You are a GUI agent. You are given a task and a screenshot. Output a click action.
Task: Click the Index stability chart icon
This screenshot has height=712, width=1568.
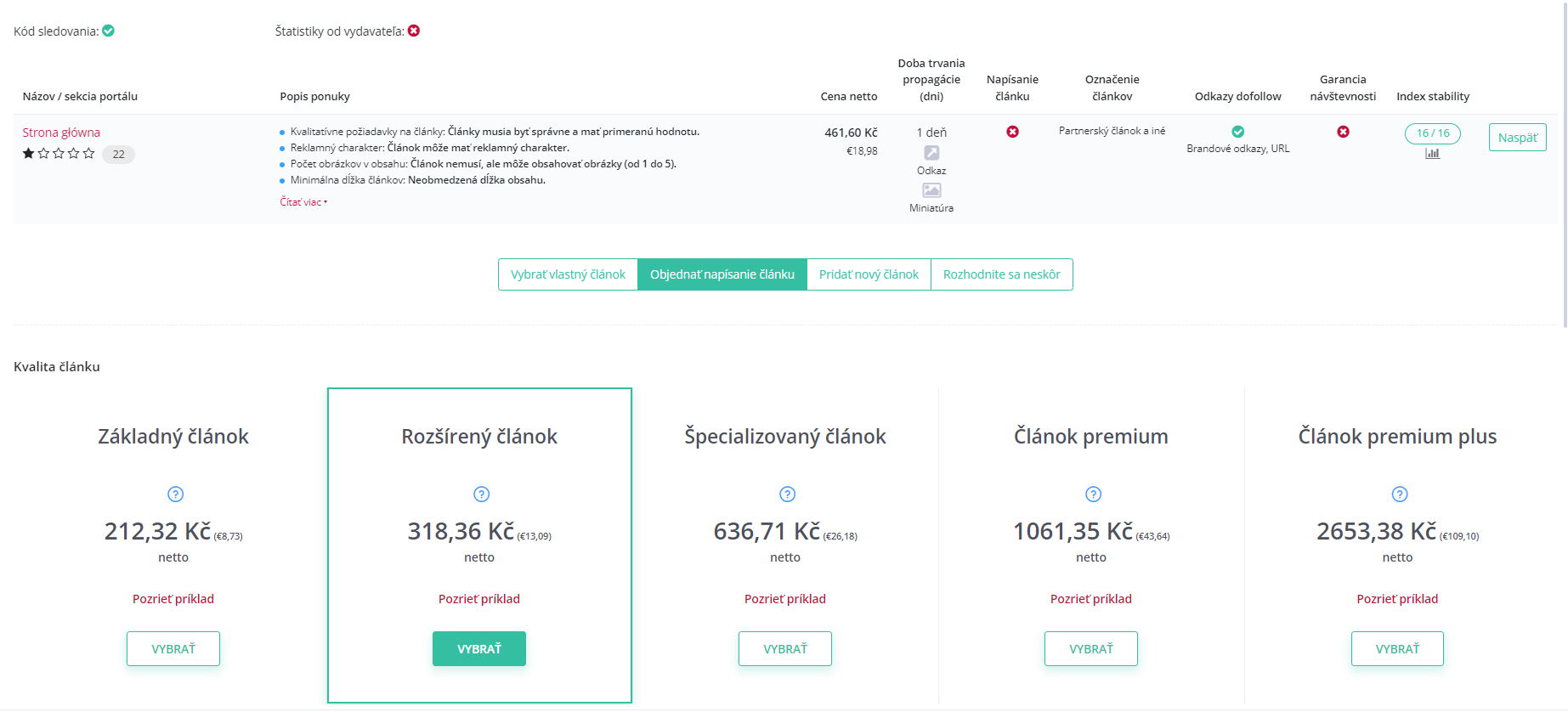[x=1433, y=153]
